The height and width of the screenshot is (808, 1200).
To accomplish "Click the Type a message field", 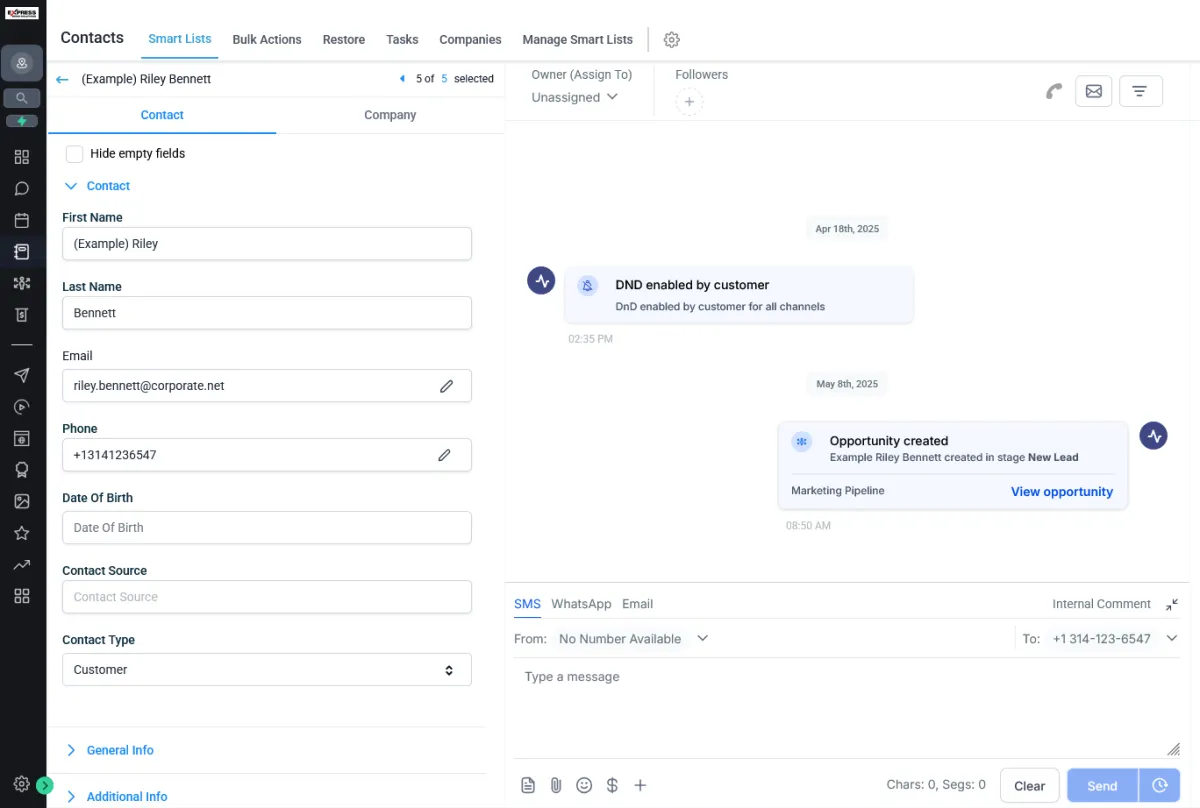I will coord(840,700).
